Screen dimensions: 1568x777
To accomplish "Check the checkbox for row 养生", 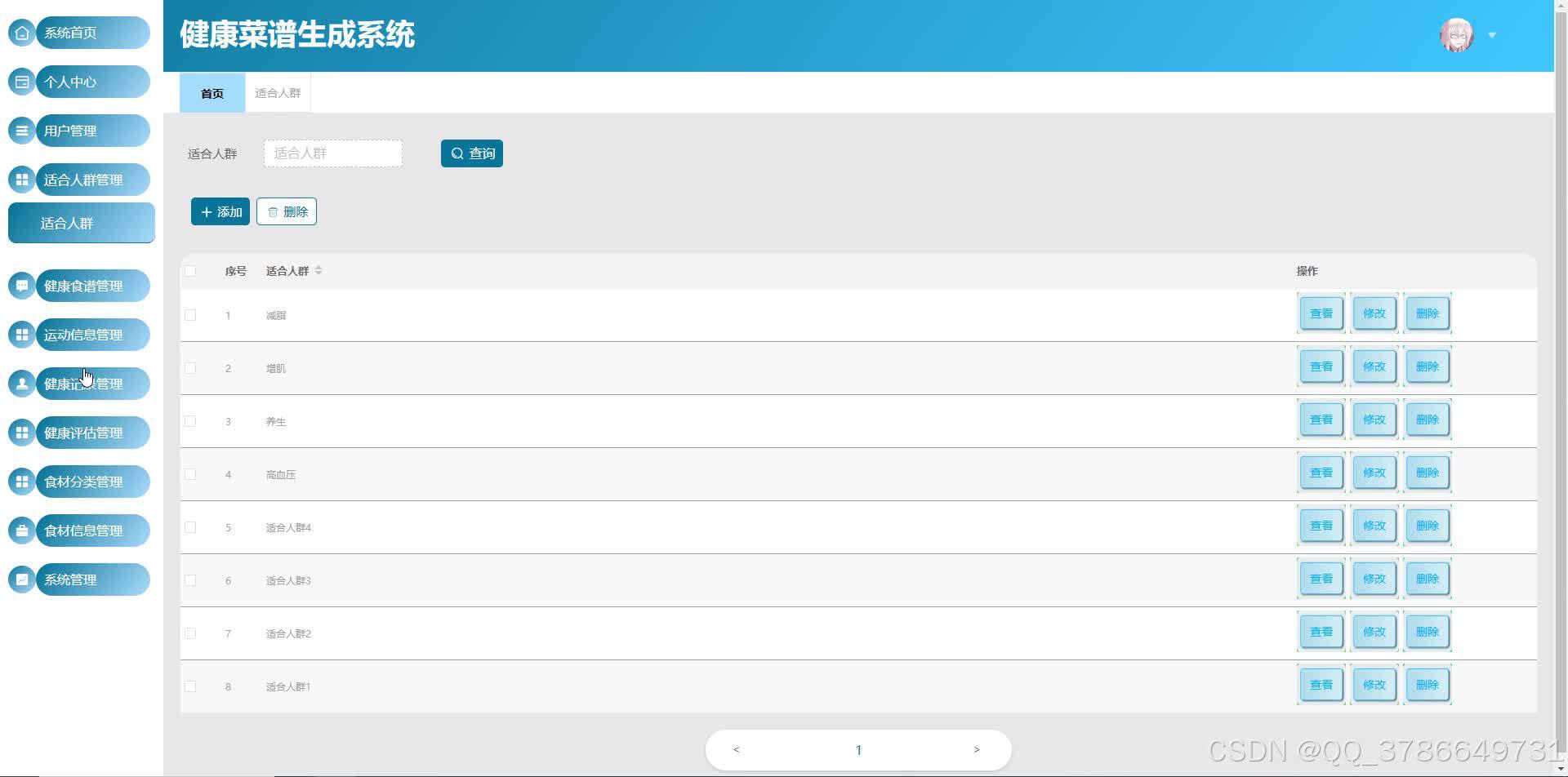I will [x=190, y=421].
